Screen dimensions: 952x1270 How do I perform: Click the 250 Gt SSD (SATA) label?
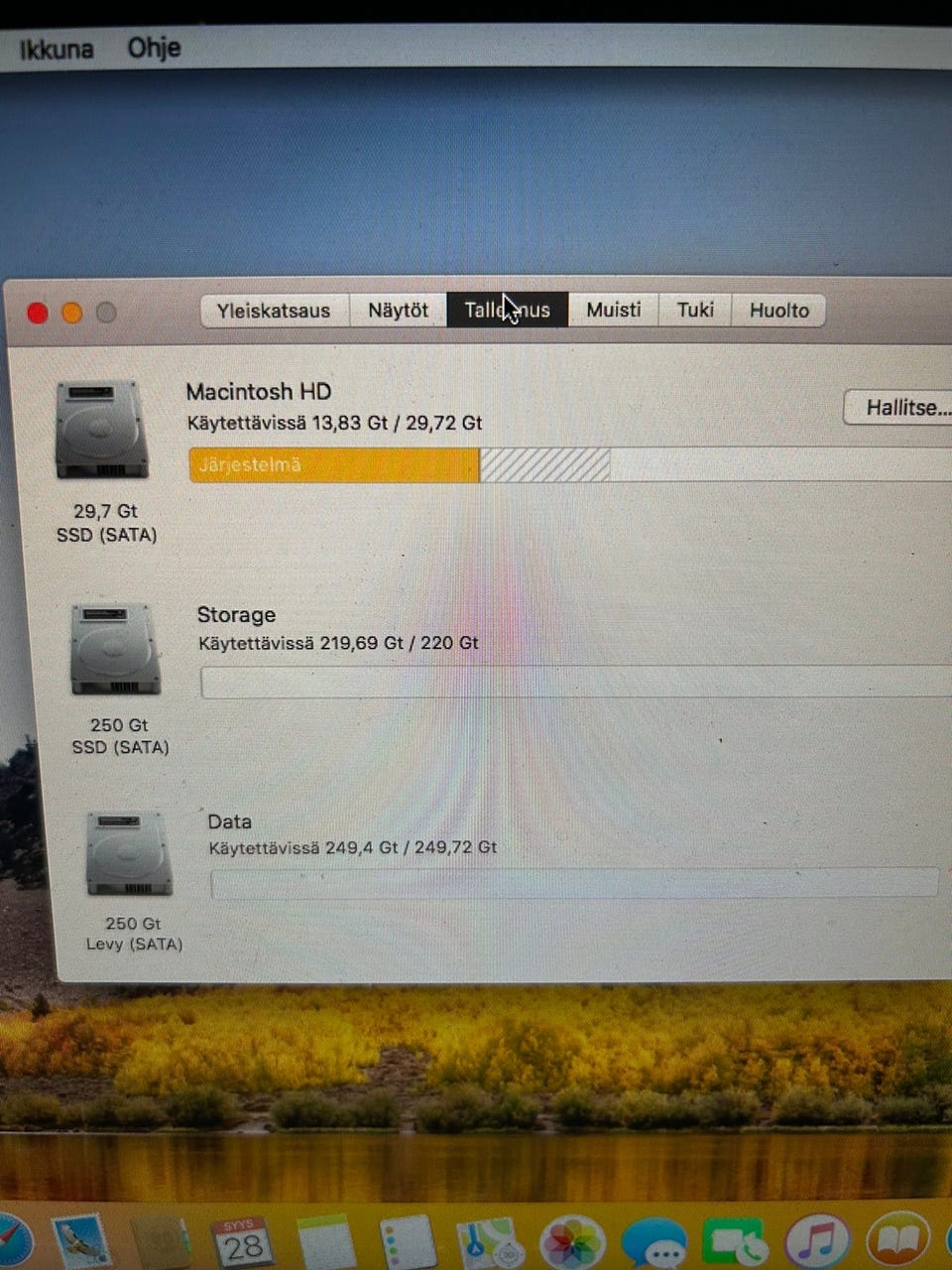(120, 736)
